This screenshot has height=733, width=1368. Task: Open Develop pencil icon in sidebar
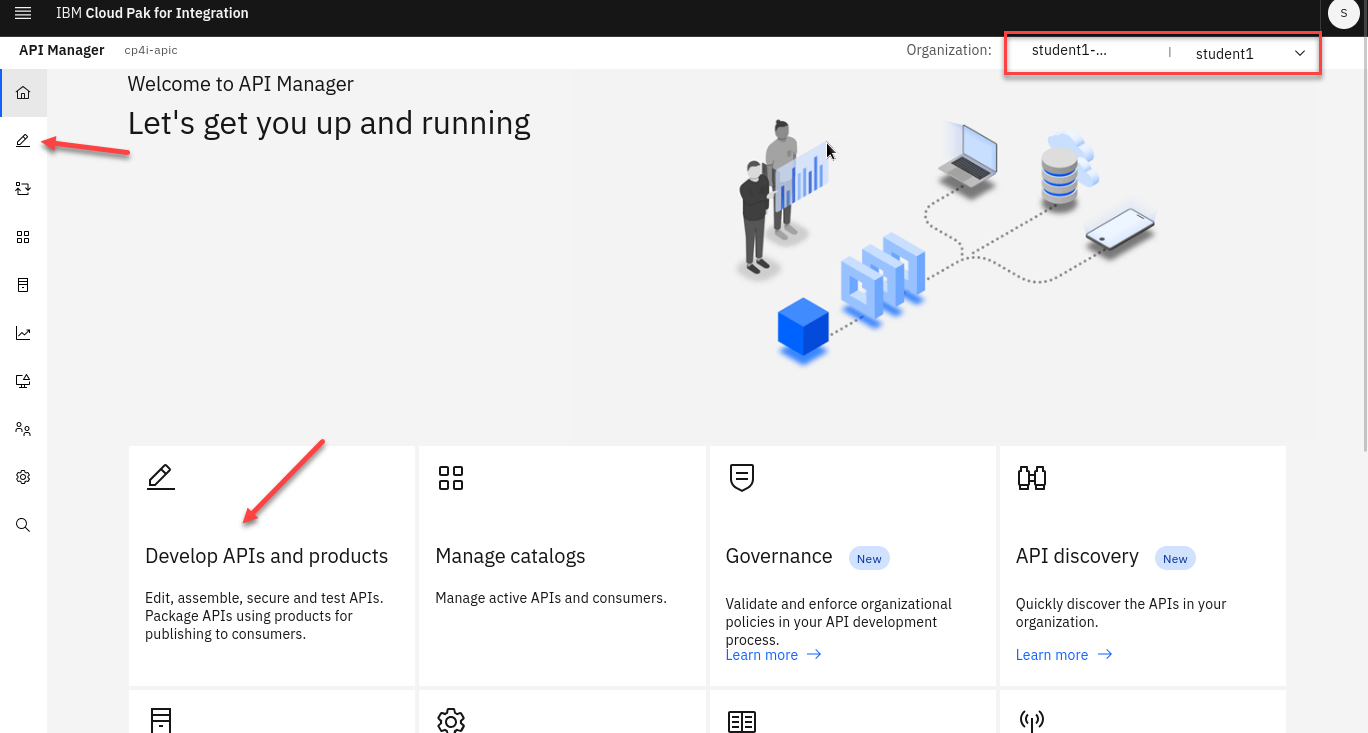click(x=23, y=141)
